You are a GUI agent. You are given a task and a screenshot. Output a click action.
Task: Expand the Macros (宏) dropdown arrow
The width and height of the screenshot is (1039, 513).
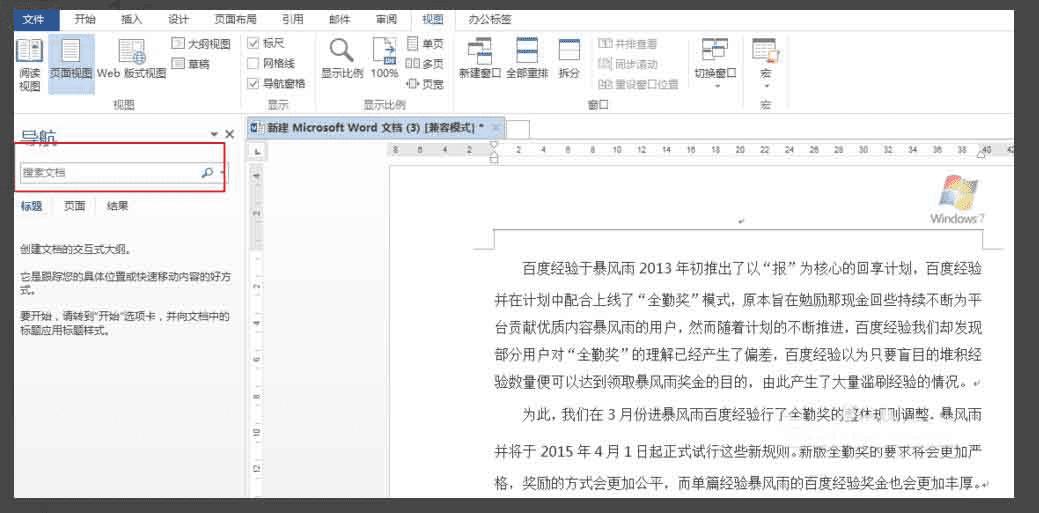766,86
